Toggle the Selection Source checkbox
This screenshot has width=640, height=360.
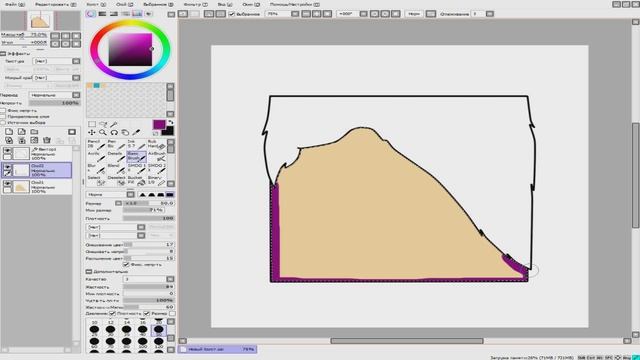3,122
